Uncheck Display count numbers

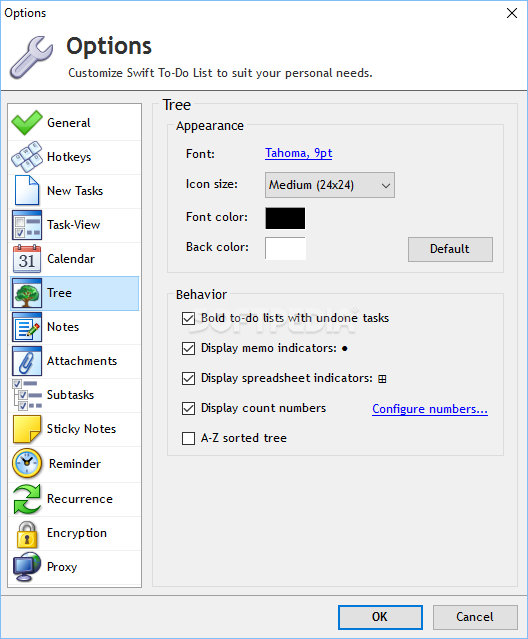(x=188, y=408)
